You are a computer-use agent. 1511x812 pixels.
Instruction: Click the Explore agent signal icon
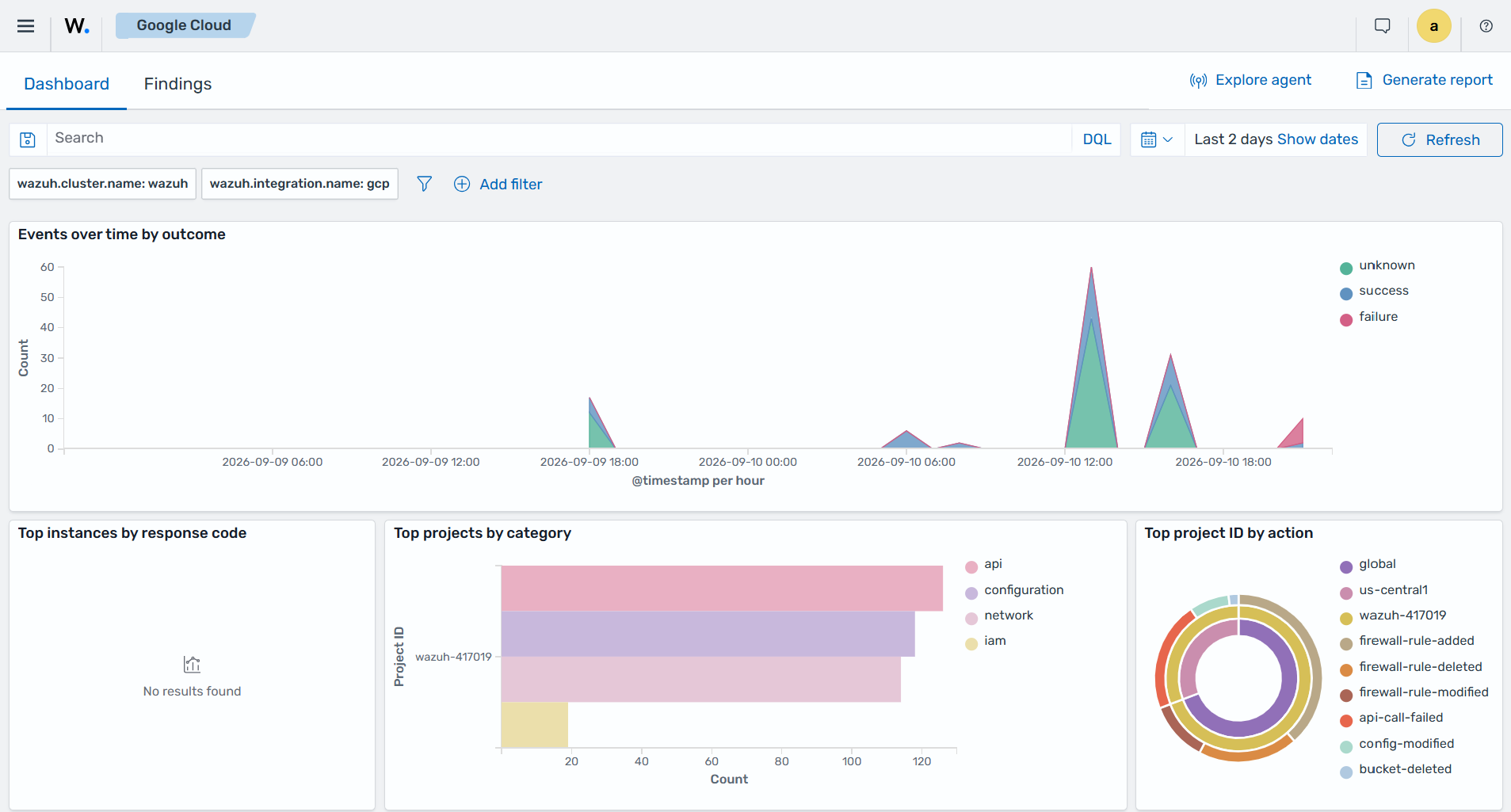1199,80
